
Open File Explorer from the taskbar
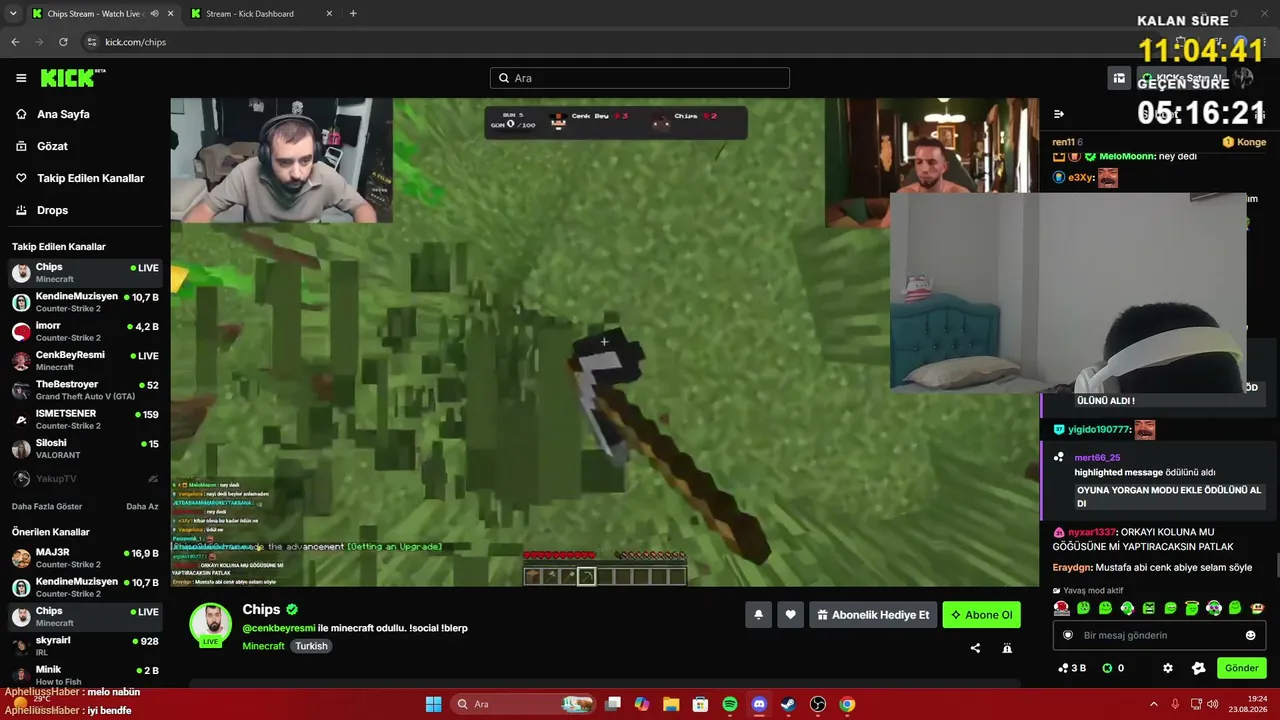671,704
